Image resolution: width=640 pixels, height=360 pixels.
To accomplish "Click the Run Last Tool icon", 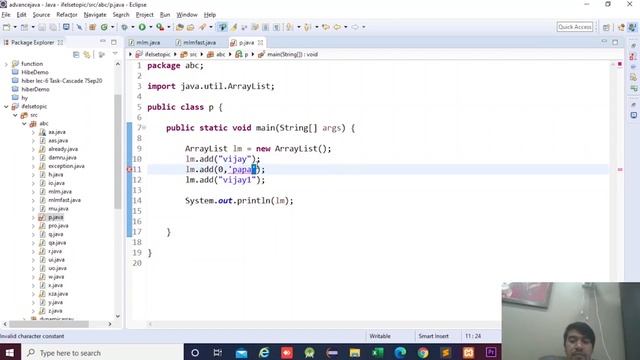I will tap(160, 27).
